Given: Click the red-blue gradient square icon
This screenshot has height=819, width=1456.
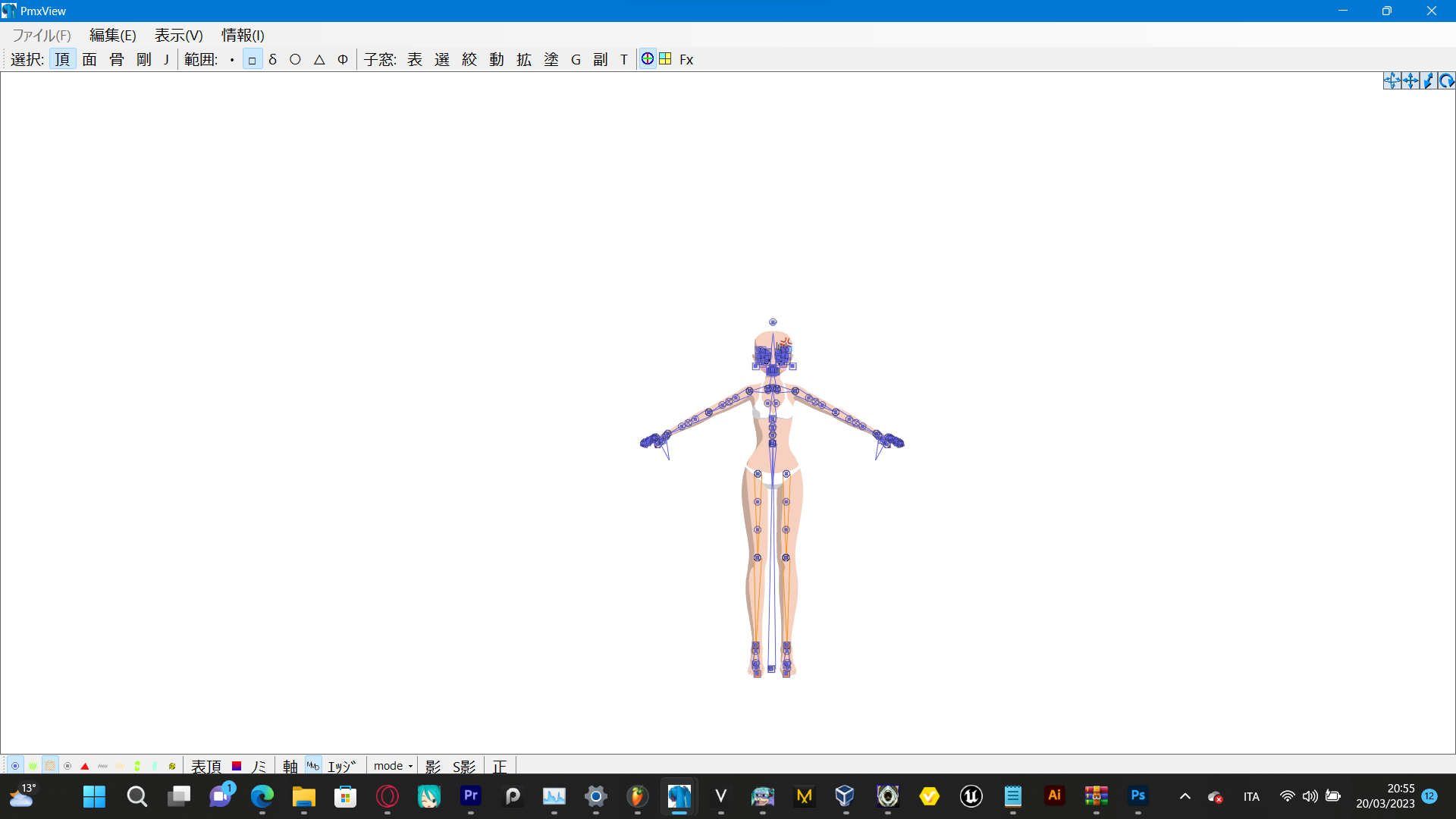Looking at the screenshot, I should tap(237, 767).
